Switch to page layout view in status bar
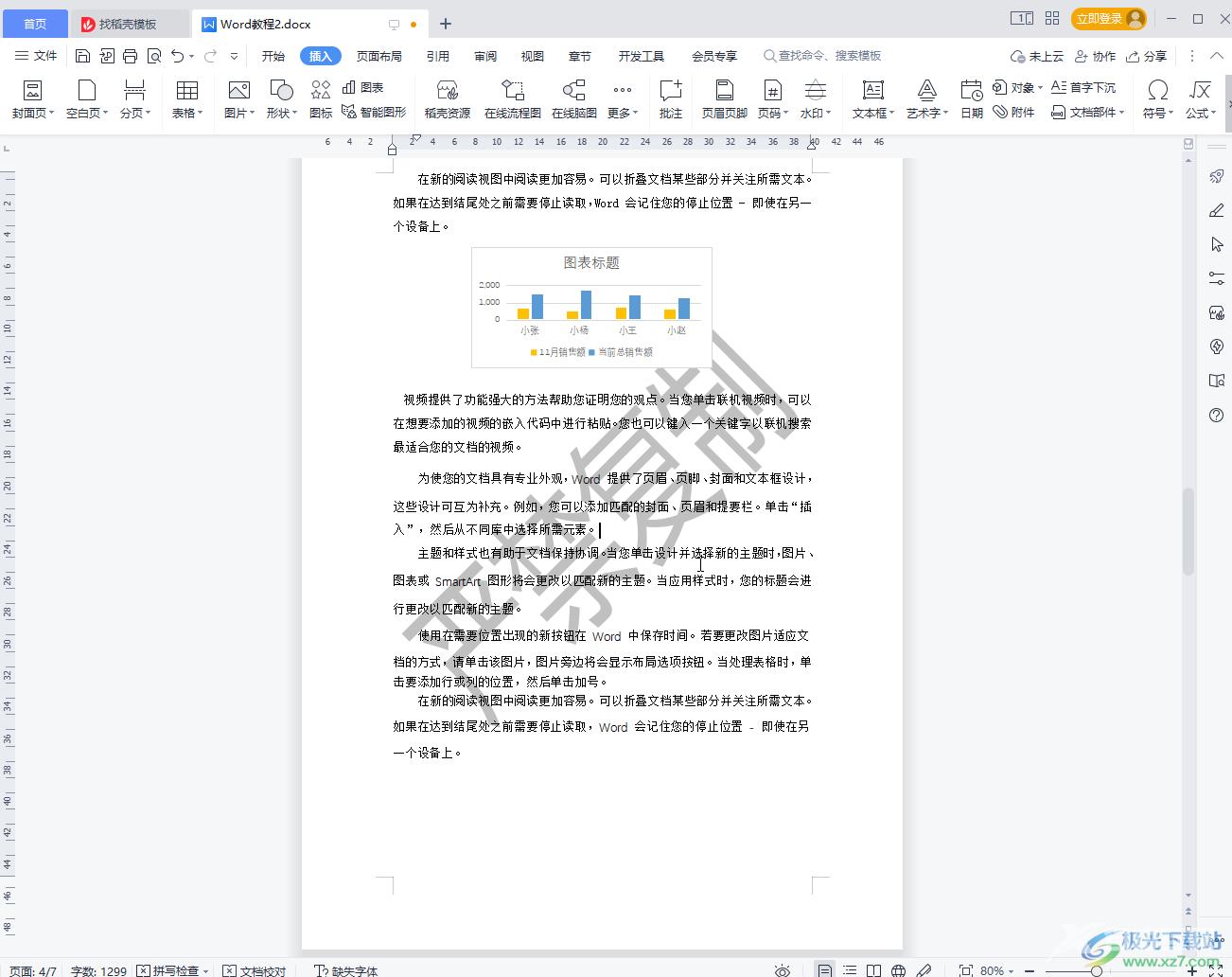This screenshot has width=1232, height=977. coord(825,970)
